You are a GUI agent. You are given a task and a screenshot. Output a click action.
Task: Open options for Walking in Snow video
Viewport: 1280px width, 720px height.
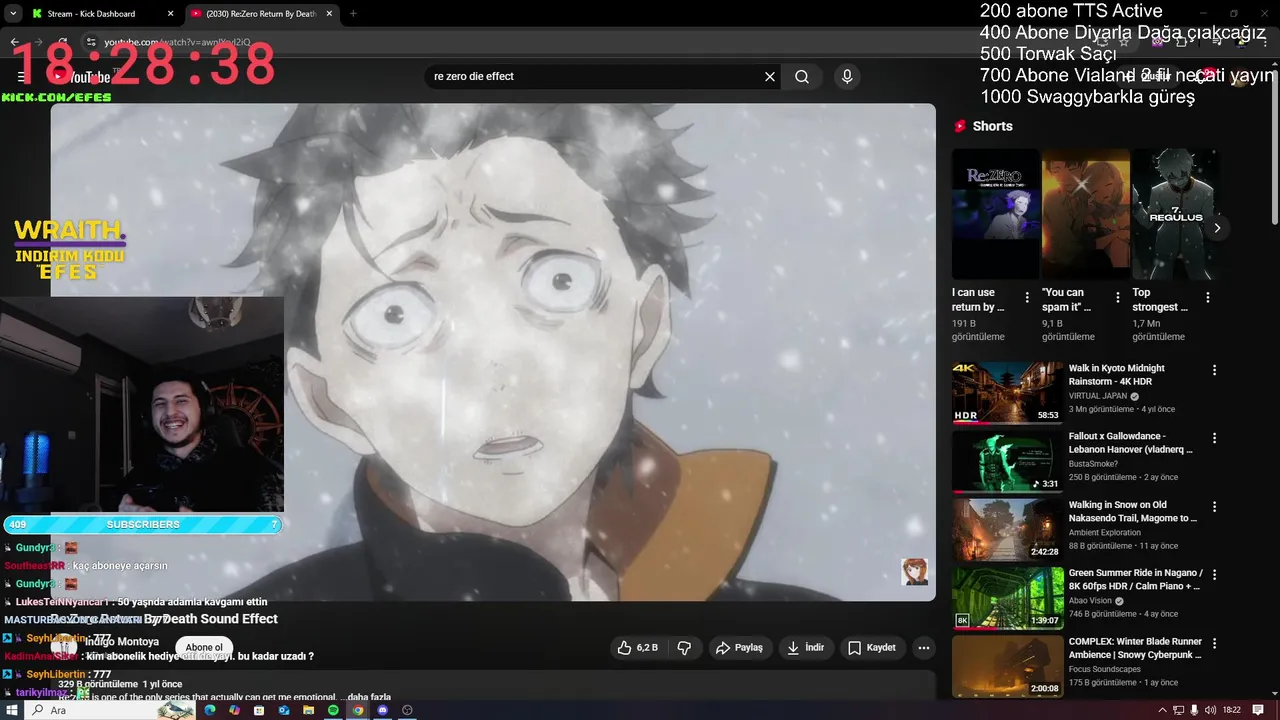(1215, 507)
